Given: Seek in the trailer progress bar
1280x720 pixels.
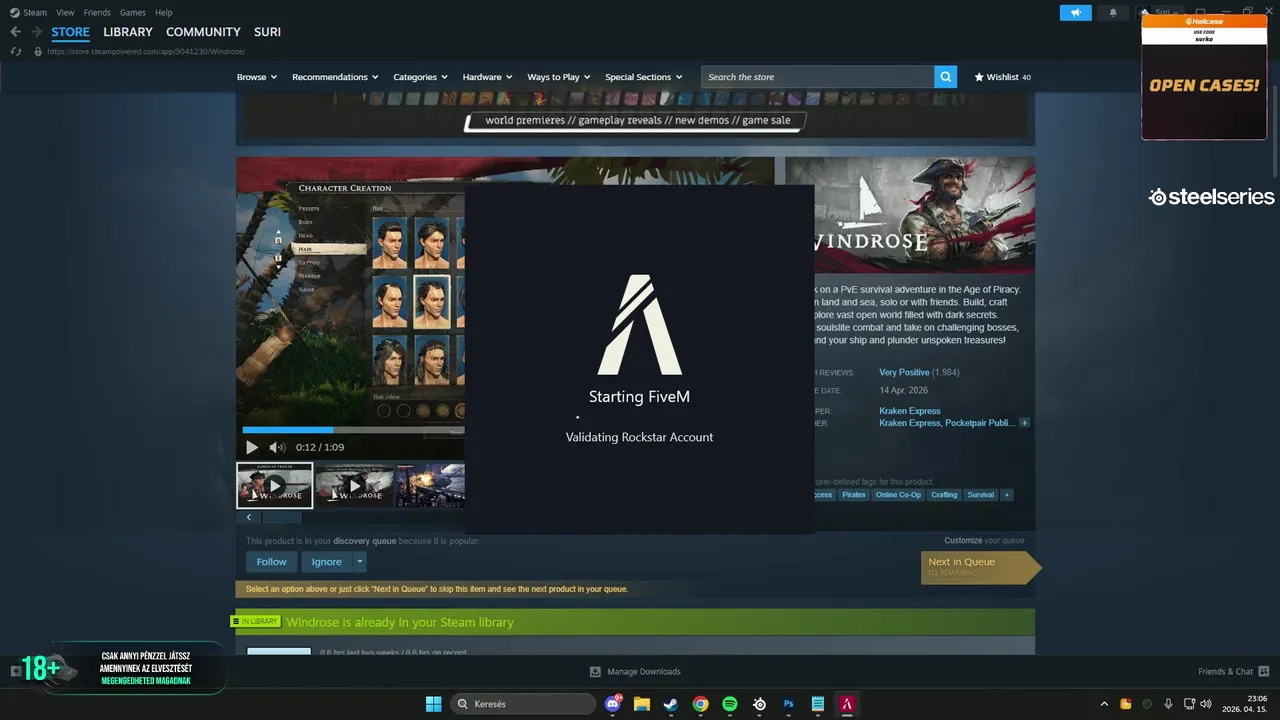Looking at the screenshot, I should pos(352,430).
